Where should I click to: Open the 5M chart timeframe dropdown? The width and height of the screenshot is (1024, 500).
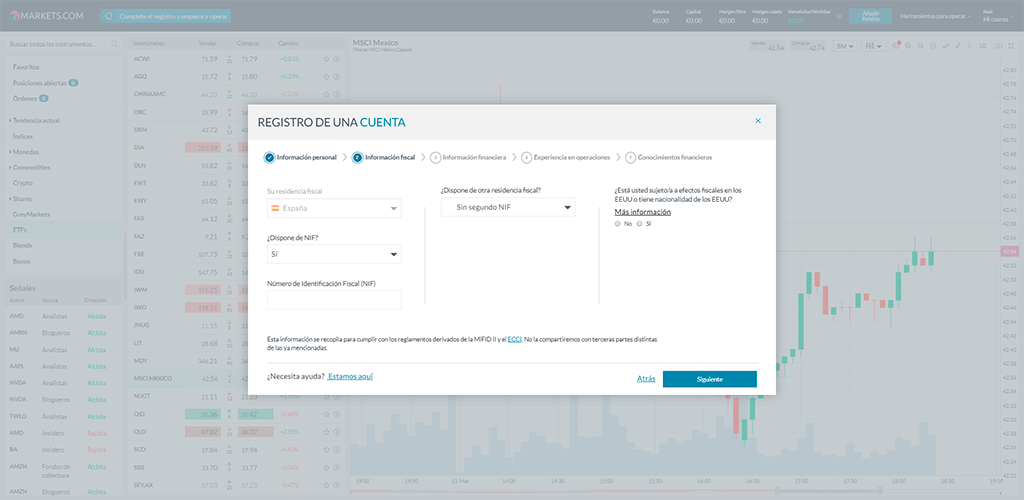(846, 46)
